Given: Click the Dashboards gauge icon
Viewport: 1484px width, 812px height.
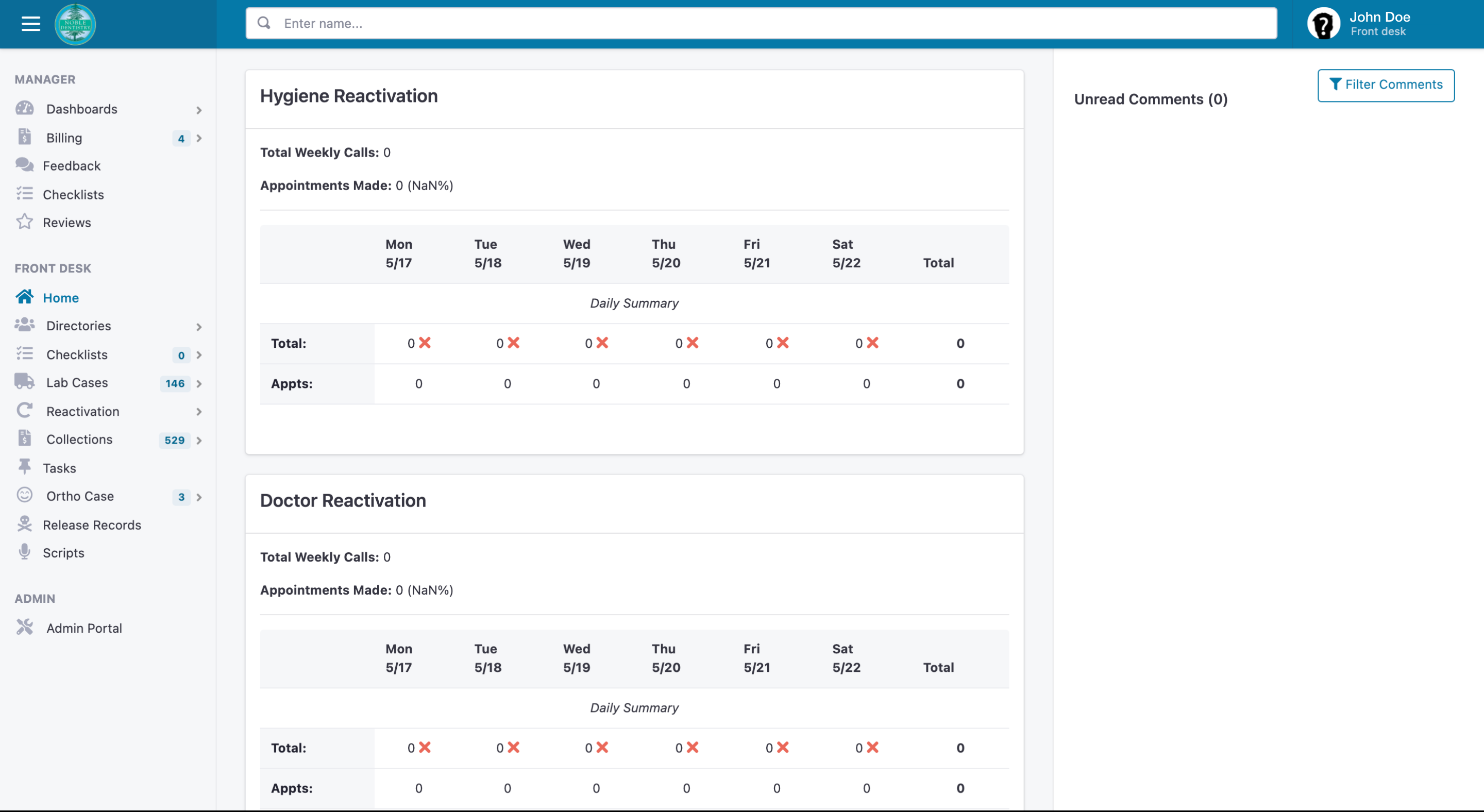Looking at the screenshot, I should click(25, 108).
